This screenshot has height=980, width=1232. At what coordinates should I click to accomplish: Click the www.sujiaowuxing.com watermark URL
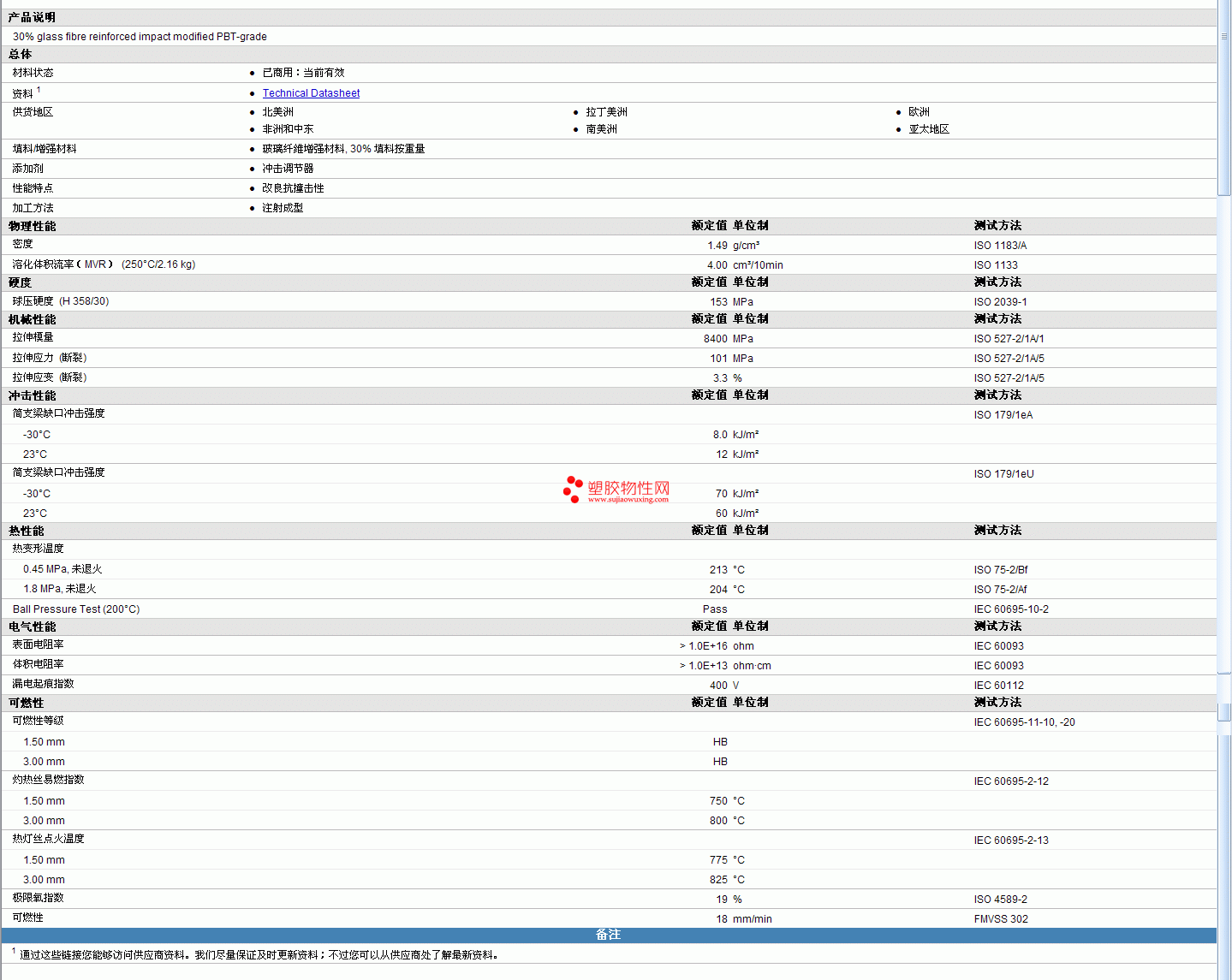628,500
